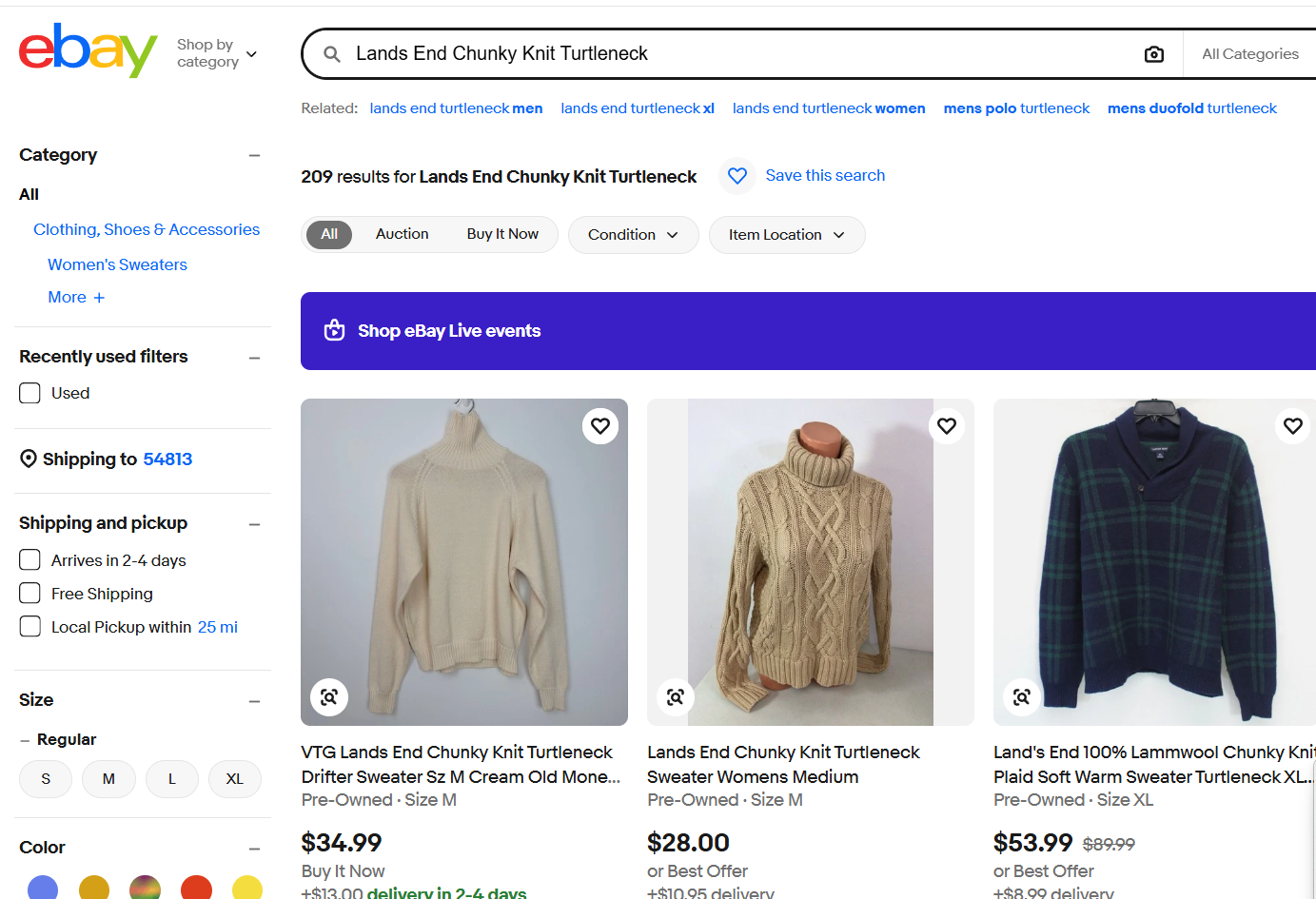1316x899 pixels.
Task: Select size XL filter button
Action: [x=234, y=779]
